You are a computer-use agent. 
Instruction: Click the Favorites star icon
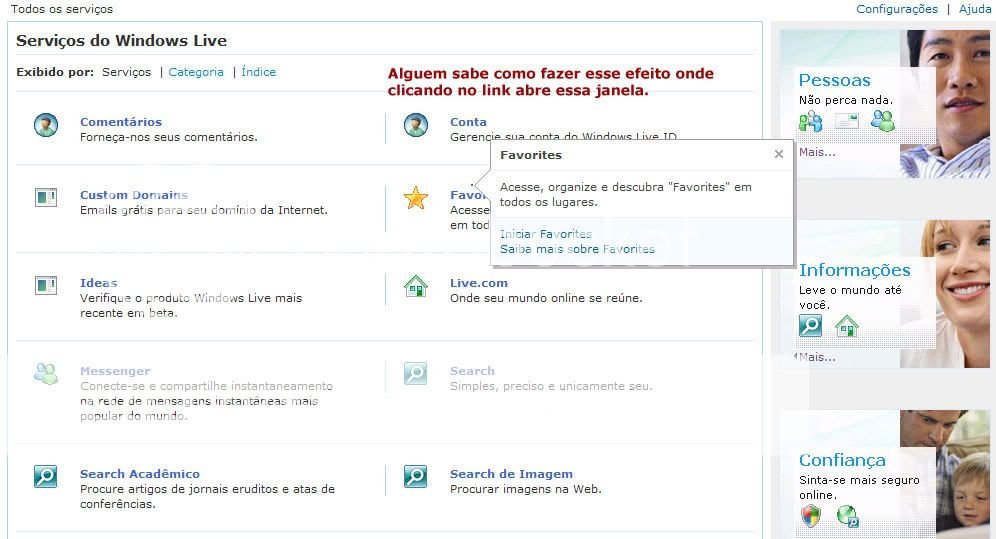click(416, 198)
